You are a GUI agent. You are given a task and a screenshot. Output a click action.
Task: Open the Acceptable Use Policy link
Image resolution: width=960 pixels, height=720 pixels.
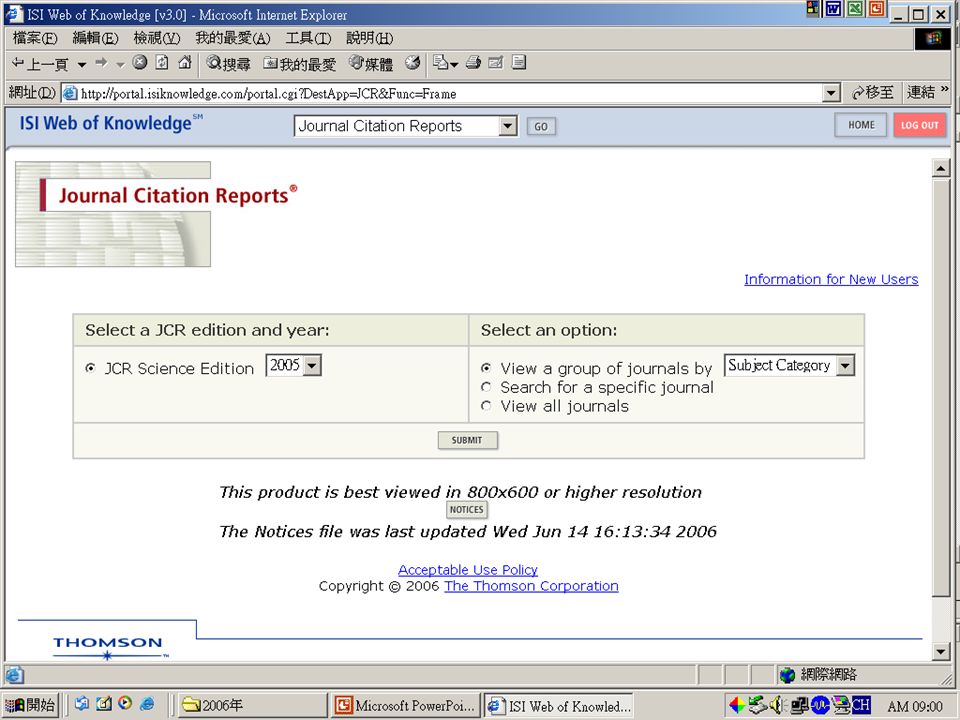tap(468, 570)
